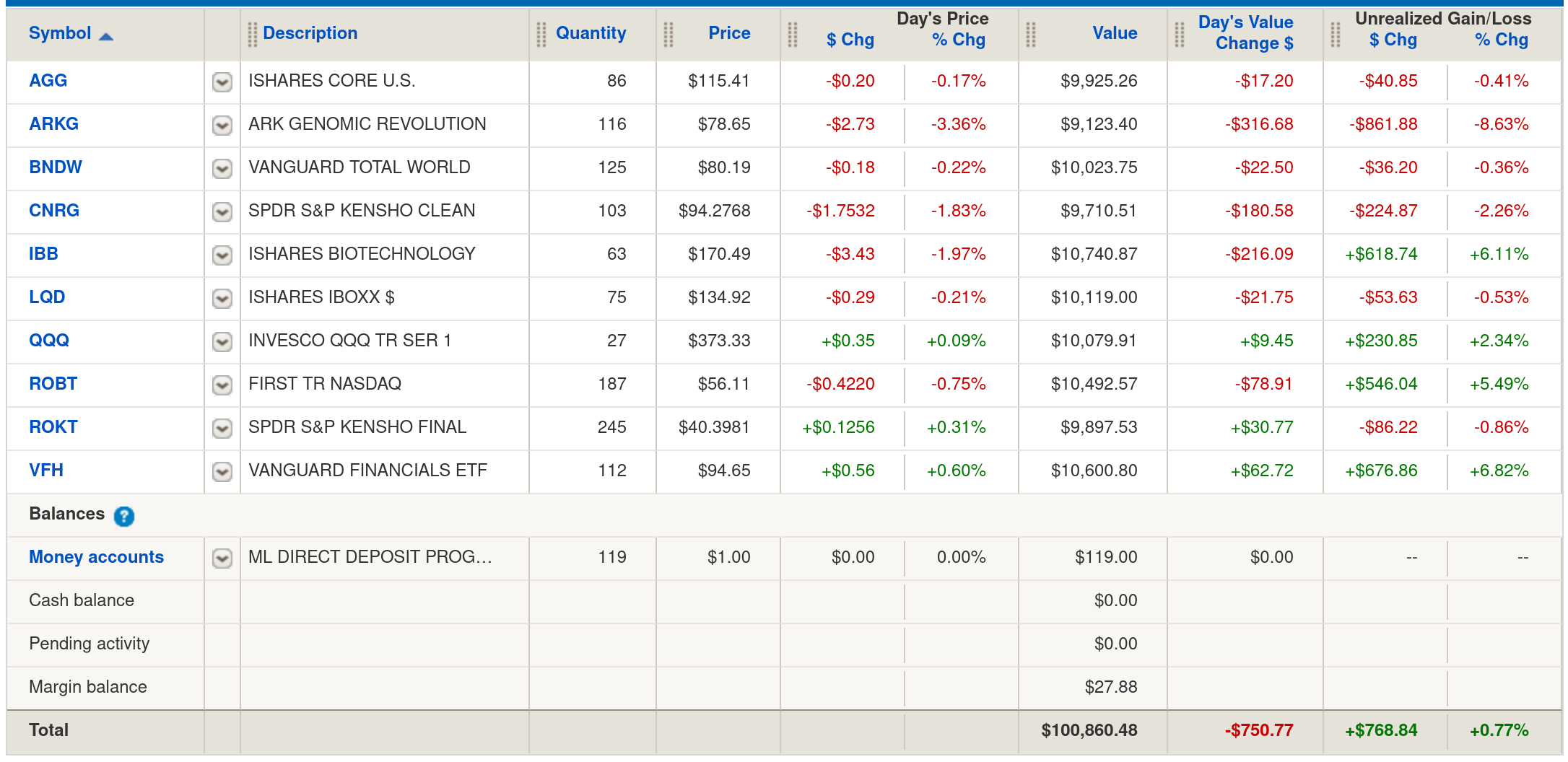The image size is (1568, 762).
Task: Open the IBB symbol link
Action: tap(43, 254)
